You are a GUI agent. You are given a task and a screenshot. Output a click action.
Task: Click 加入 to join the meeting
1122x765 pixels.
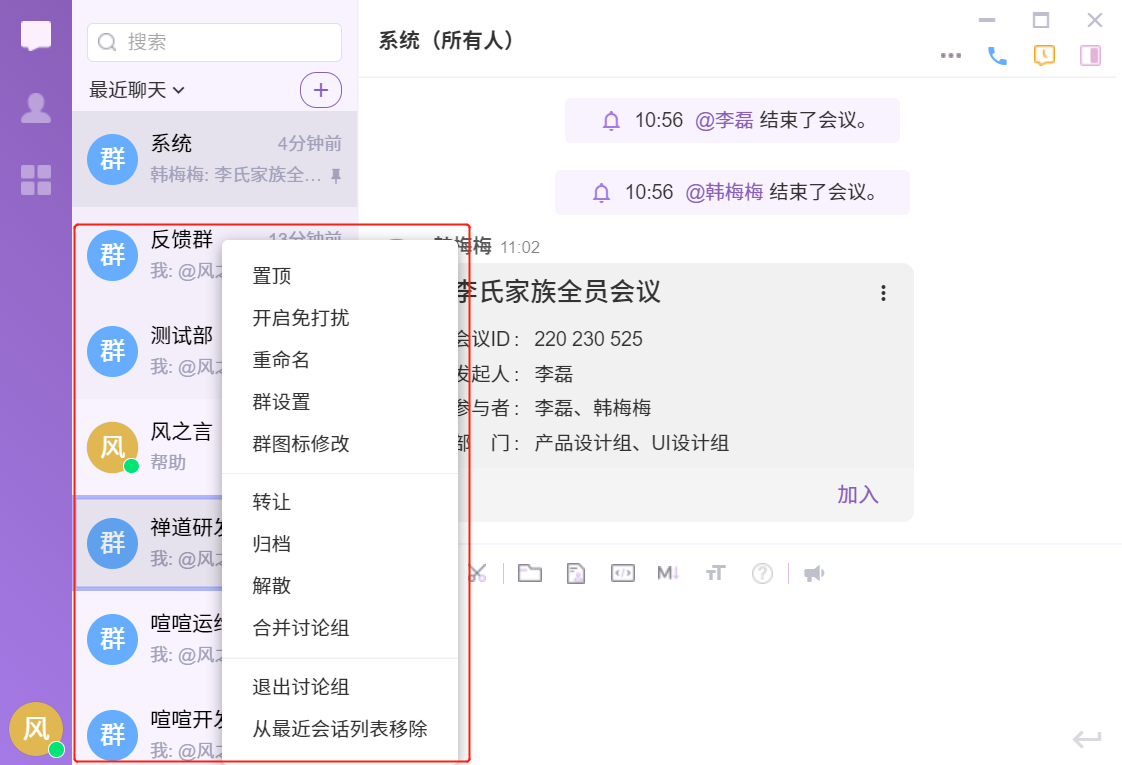(857, 495)
